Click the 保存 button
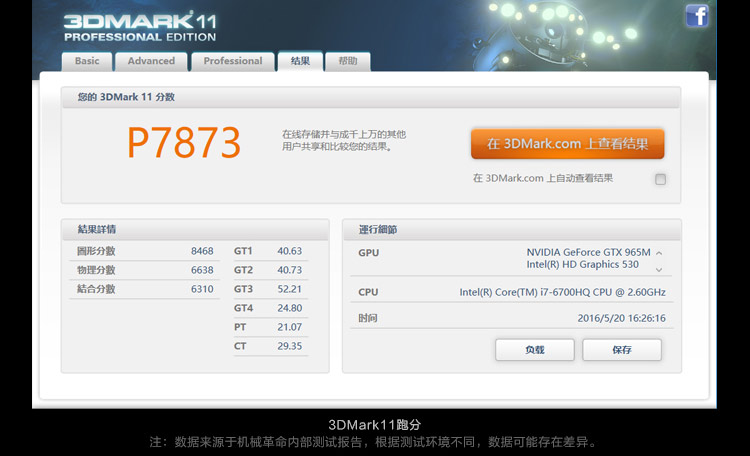This screenshot has height=456, width=750. click(622, 350)
